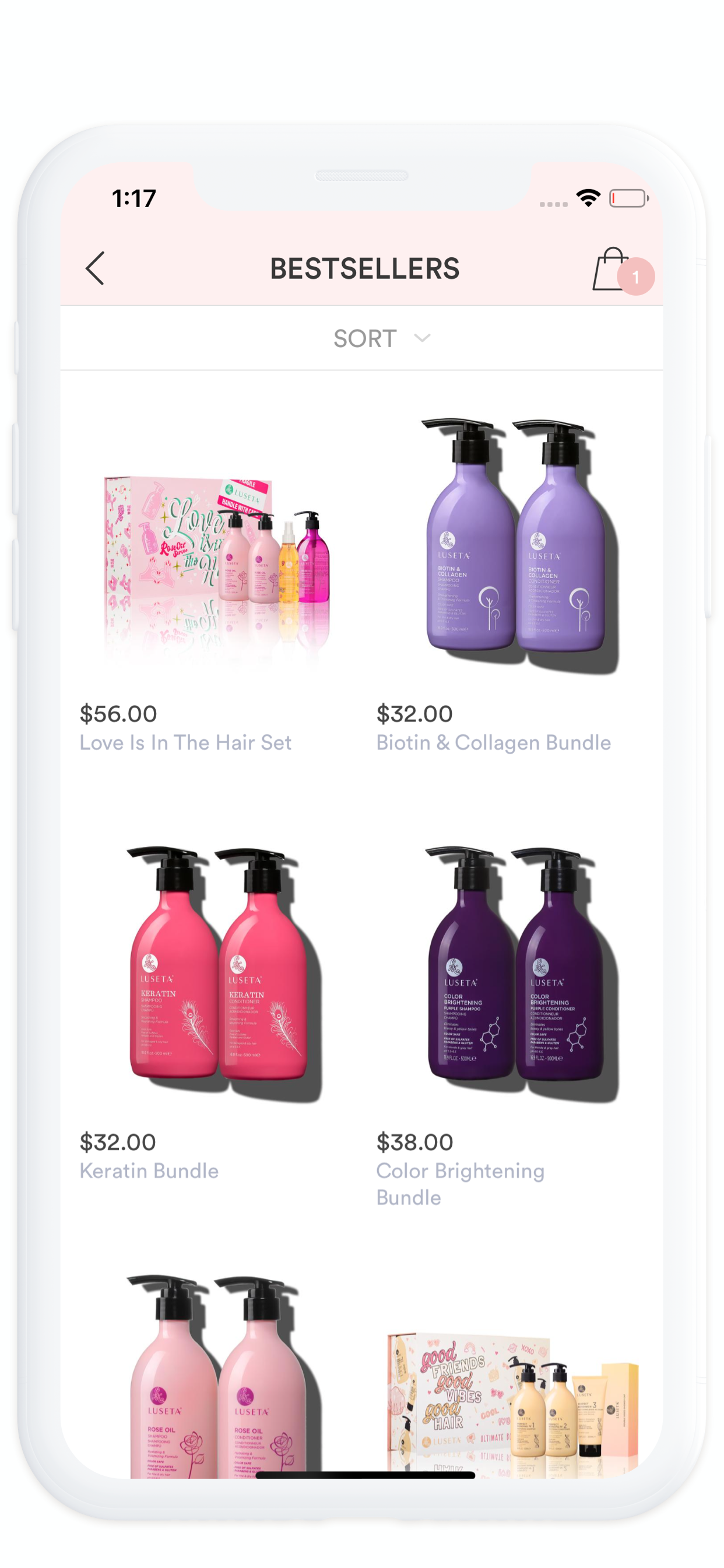724x1568 pixels.
Task: Click the chevron next to SORT
Action: 422,338
